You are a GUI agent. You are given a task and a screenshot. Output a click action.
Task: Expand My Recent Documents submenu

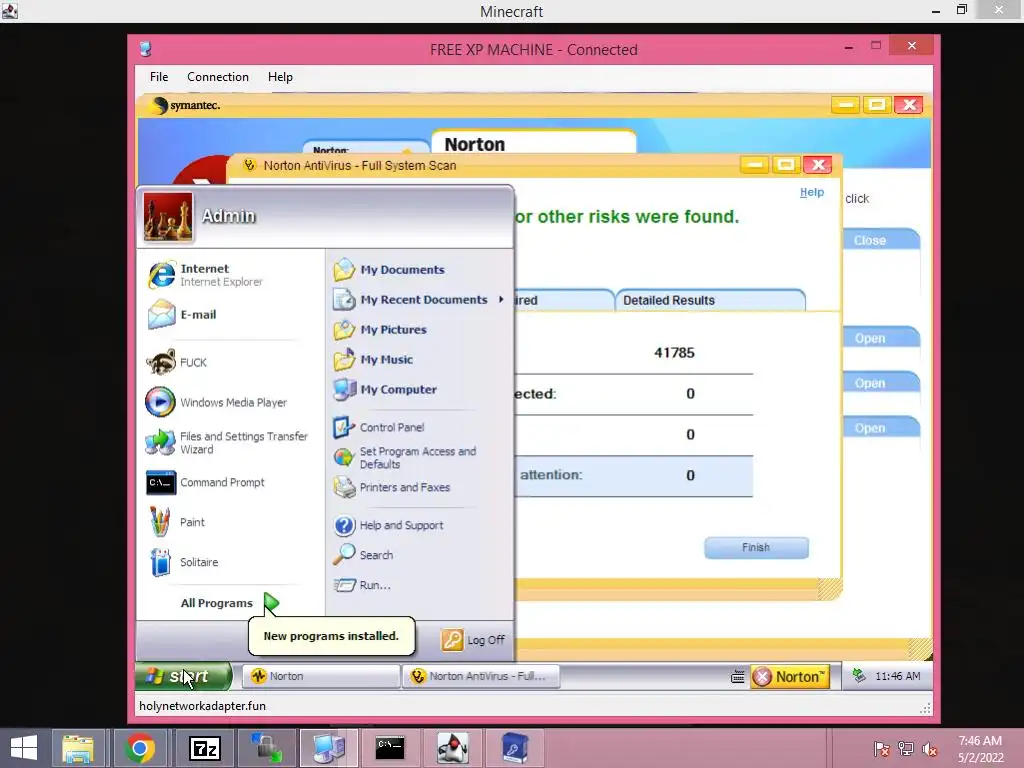418,299
